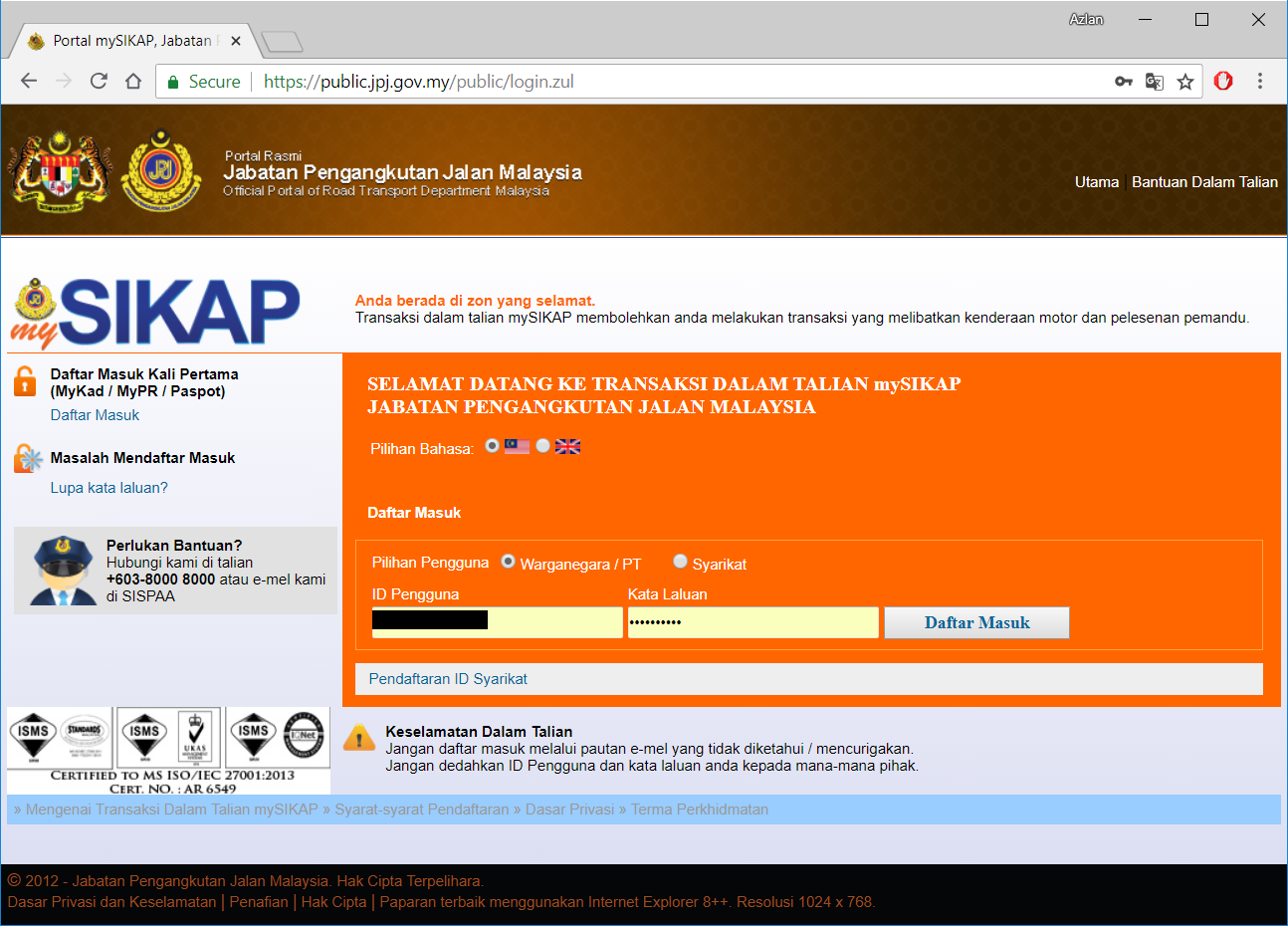Select Malay language radio button
Image resolution: width=1288 pixels, height=926 pixels.
[x=492, y=446]
